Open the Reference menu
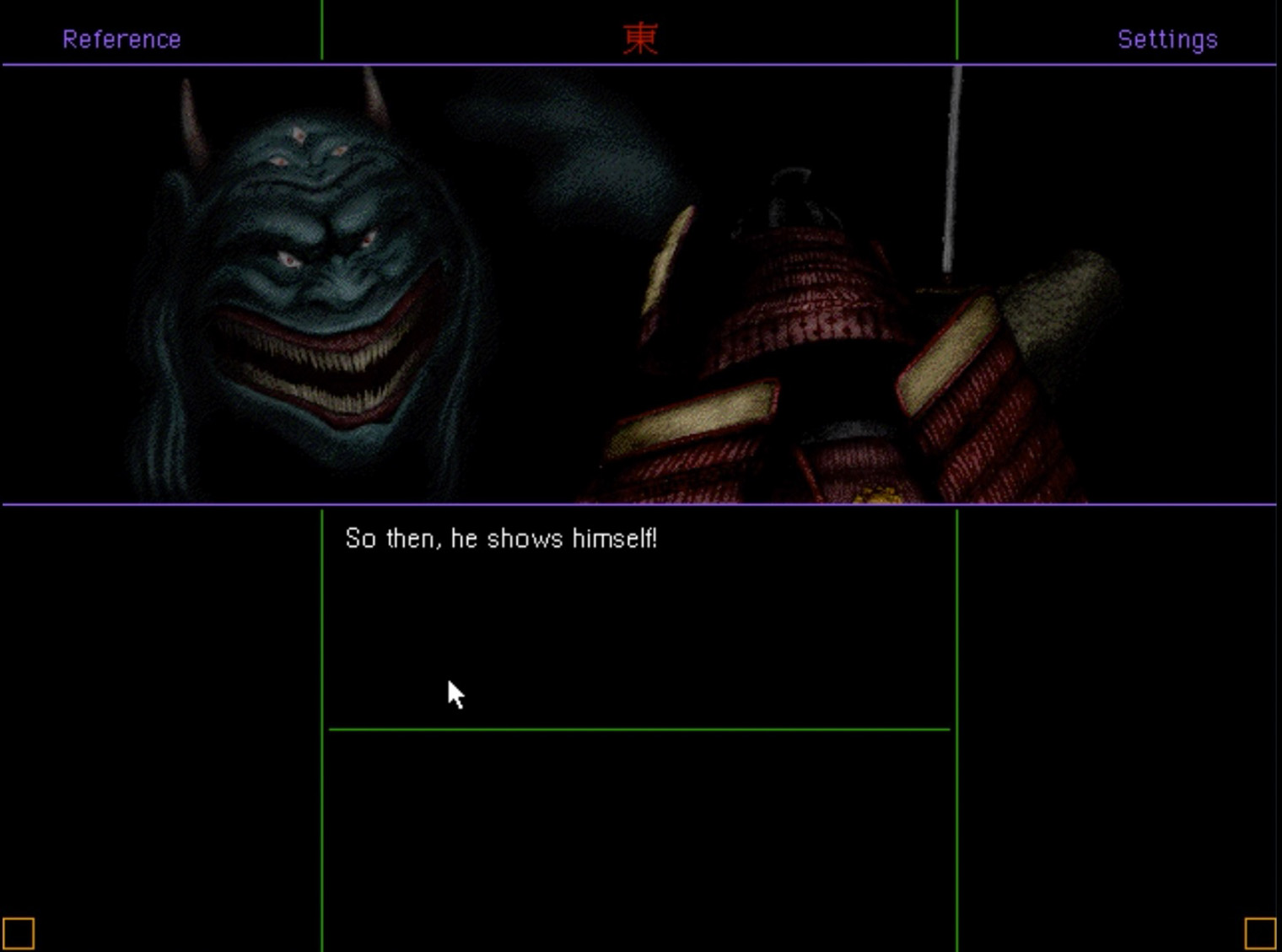 pos(121,40)
